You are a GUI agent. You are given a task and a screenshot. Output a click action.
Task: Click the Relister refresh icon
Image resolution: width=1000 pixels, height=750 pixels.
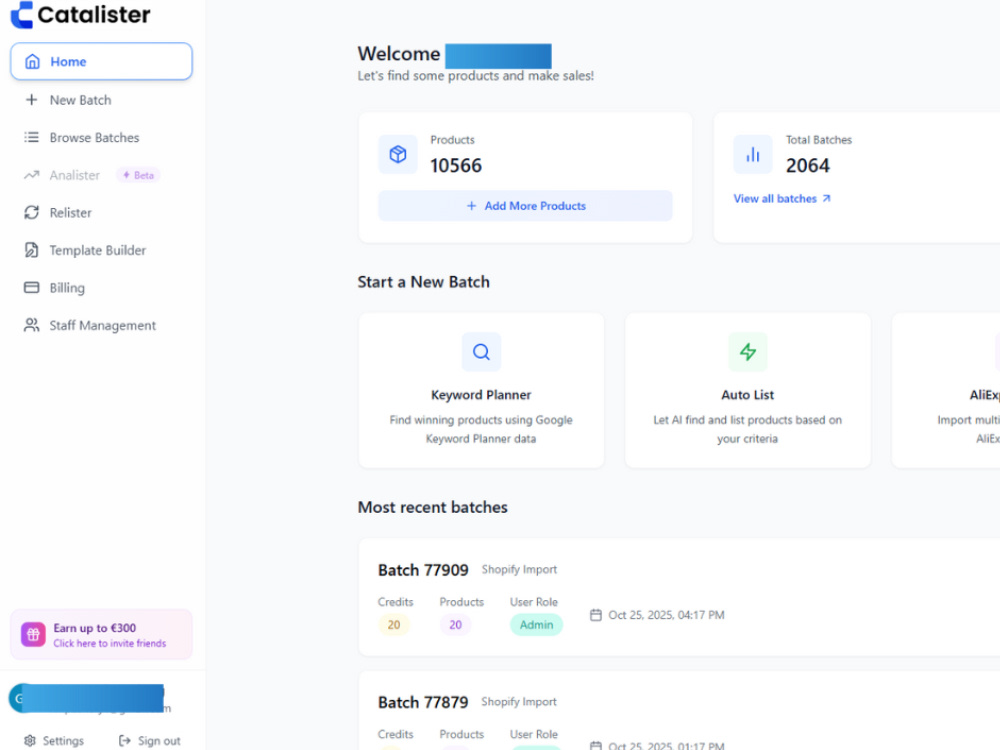pyautogui.click(x=31, y=212)
